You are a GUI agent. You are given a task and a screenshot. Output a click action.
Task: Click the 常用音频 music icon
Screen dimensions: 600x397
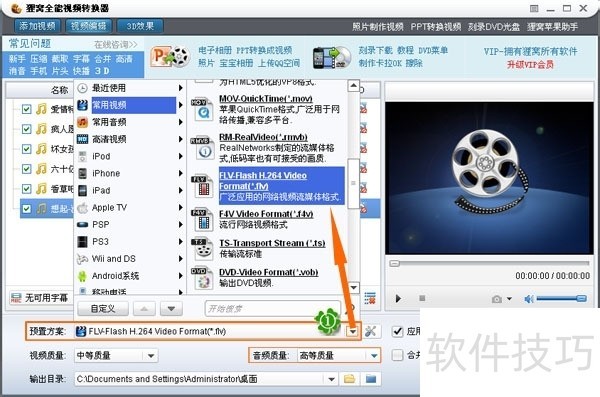click(x=82, y=122)
